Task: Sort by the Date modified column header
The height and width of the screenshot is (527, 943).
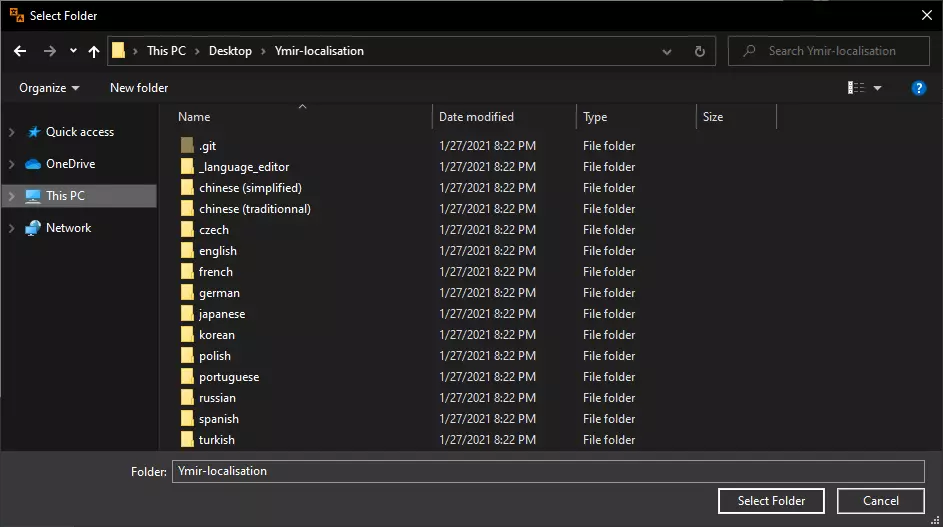Action: click(476, 117)
